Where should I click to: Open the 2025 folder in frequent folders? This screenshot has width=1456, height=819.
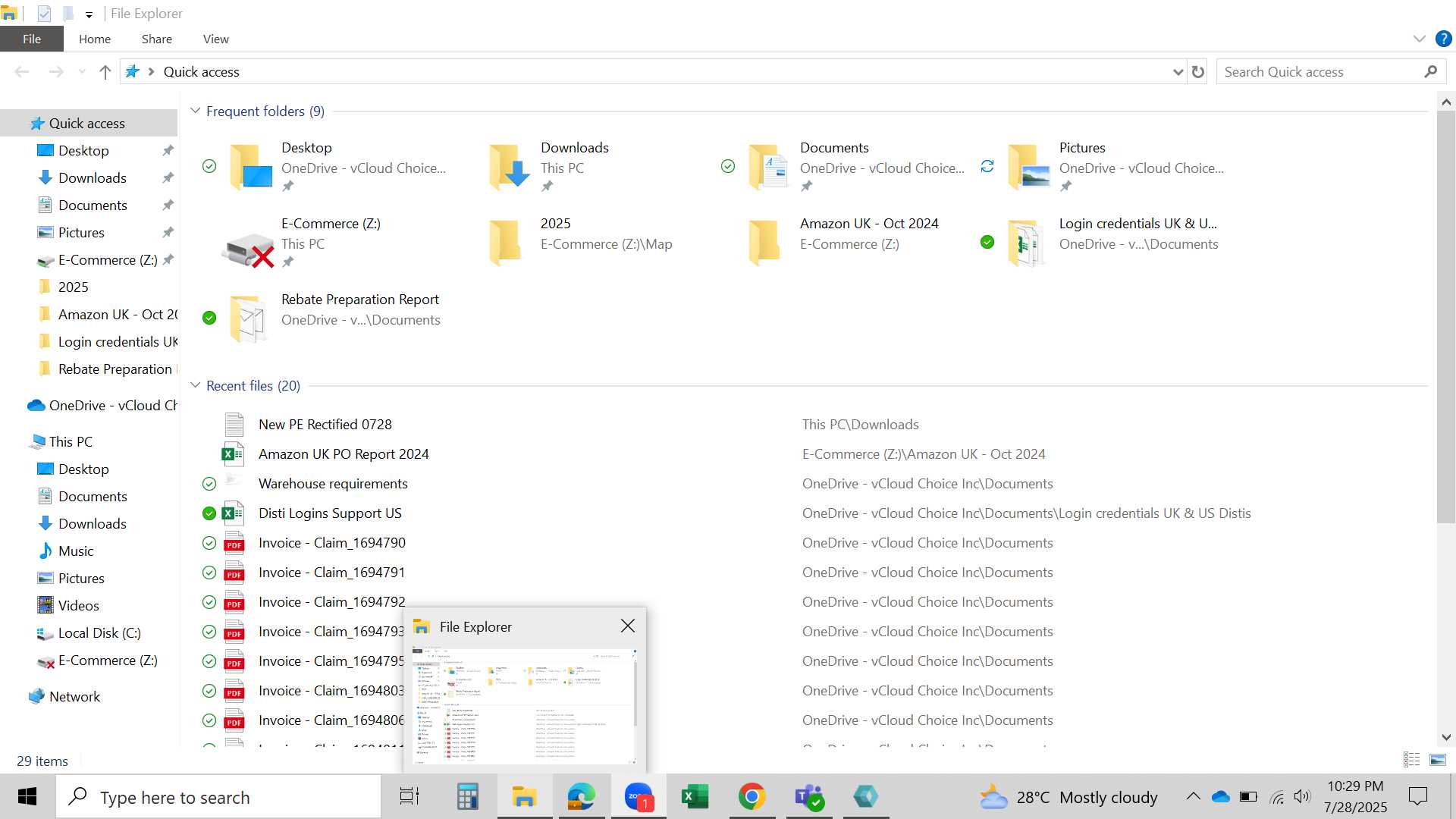(506, 243)
